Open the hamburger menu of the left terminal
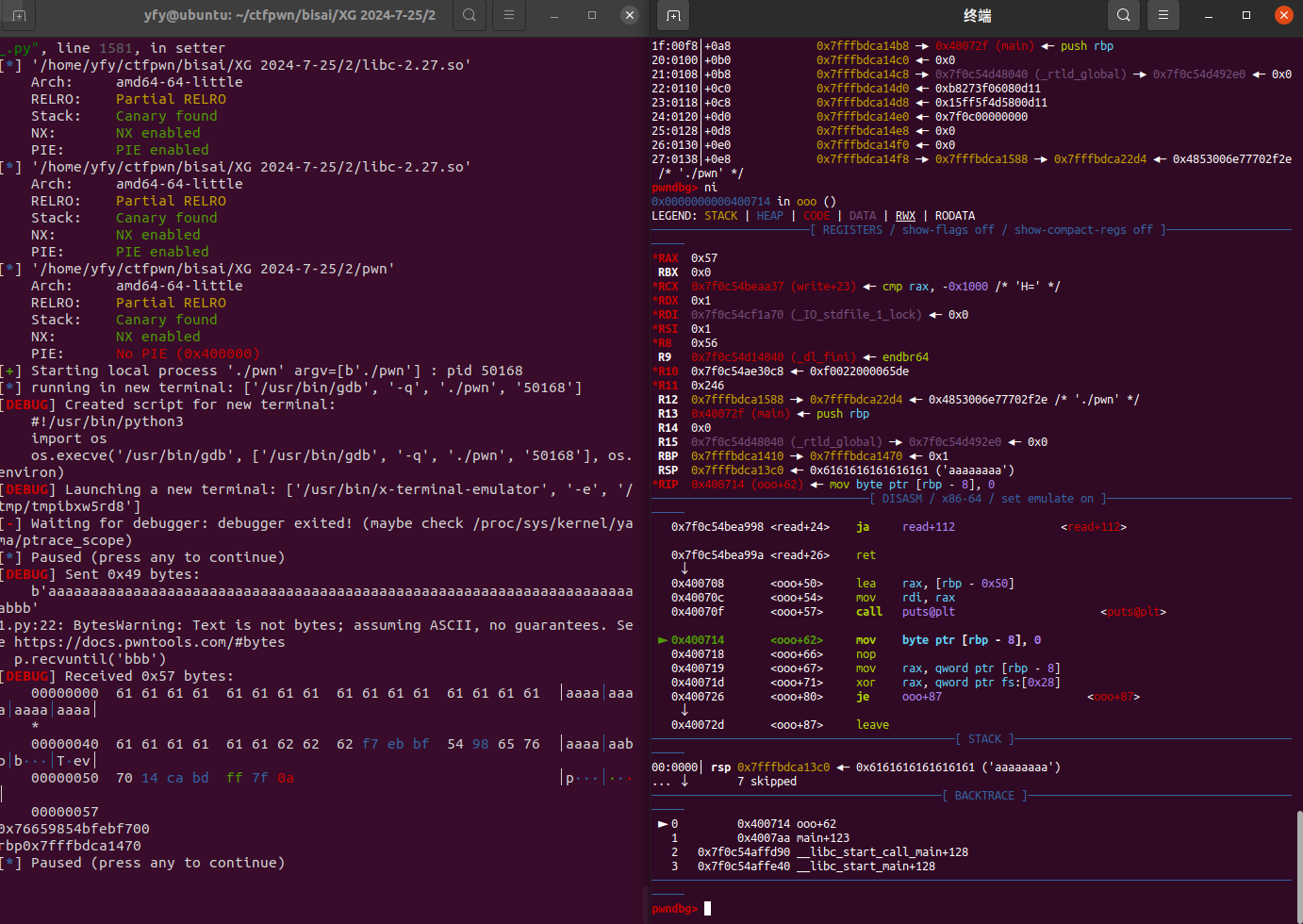 (509, 15)
